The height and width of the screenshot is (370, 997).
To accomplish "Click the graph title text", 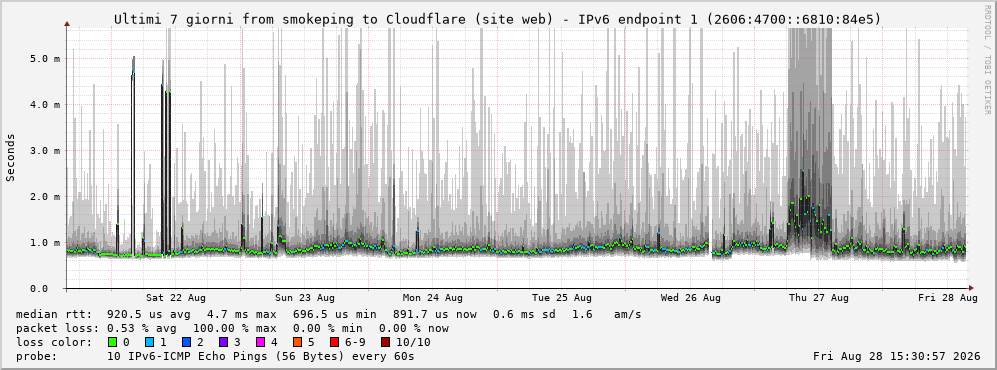I will pos(498,20).
